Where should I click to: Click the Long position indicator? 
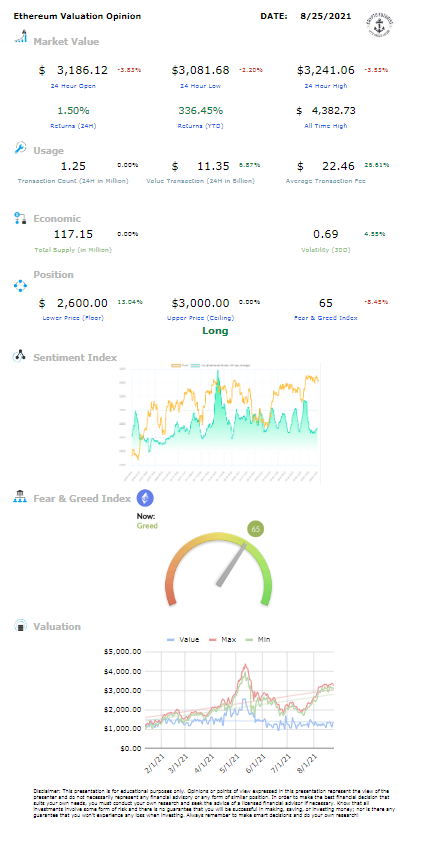215,331
